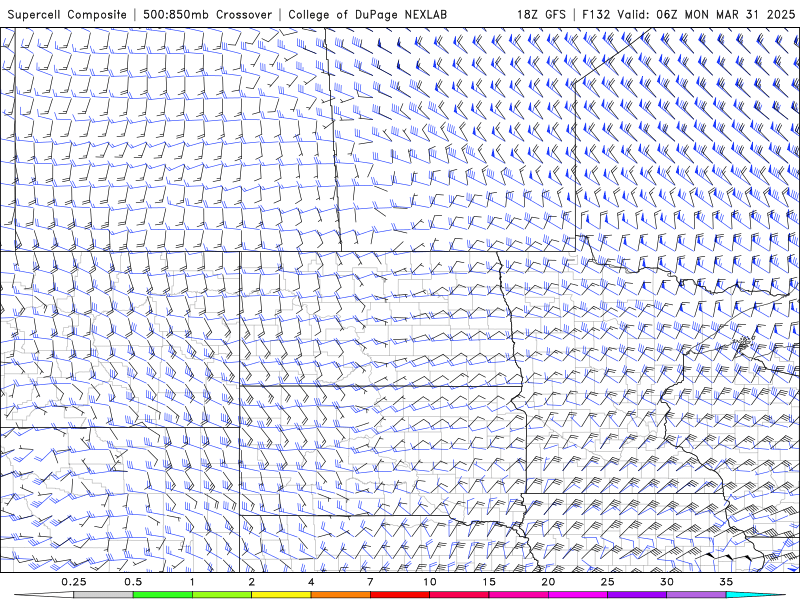Click the legend value 4

[x=311, y=582]
